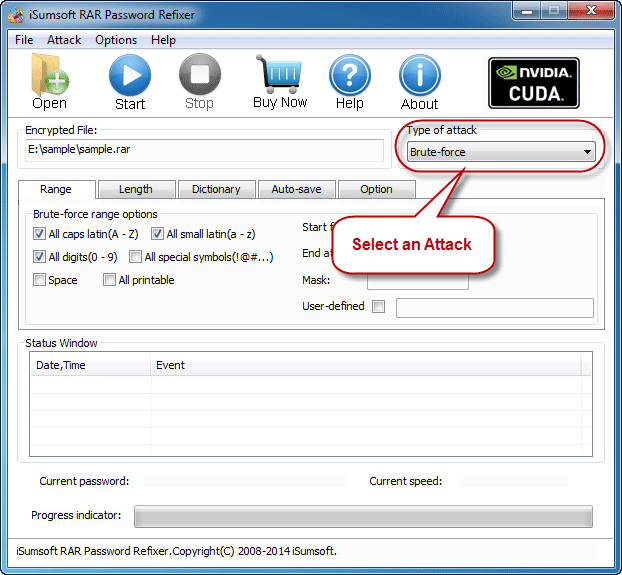Click the User-defined charset text field
622x575 pixels.
pyautogui.click(x=495, y=308)
